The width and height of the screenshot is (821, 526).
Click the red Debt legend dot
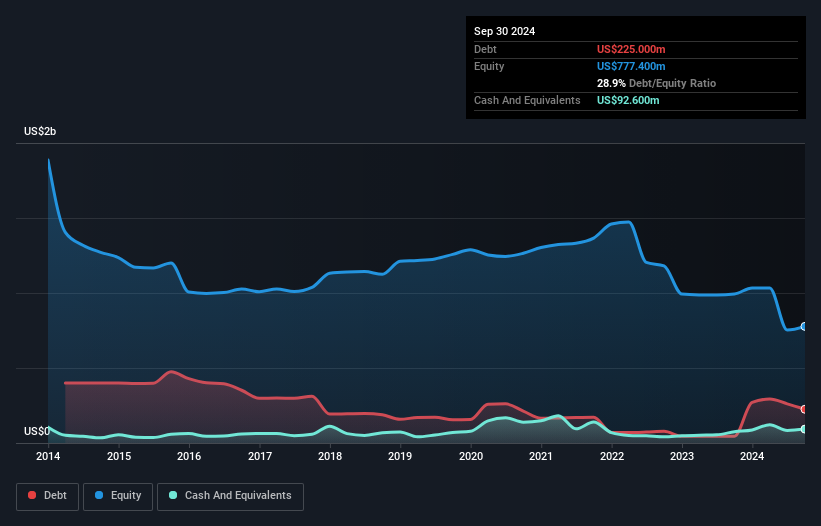click(32, 495)
